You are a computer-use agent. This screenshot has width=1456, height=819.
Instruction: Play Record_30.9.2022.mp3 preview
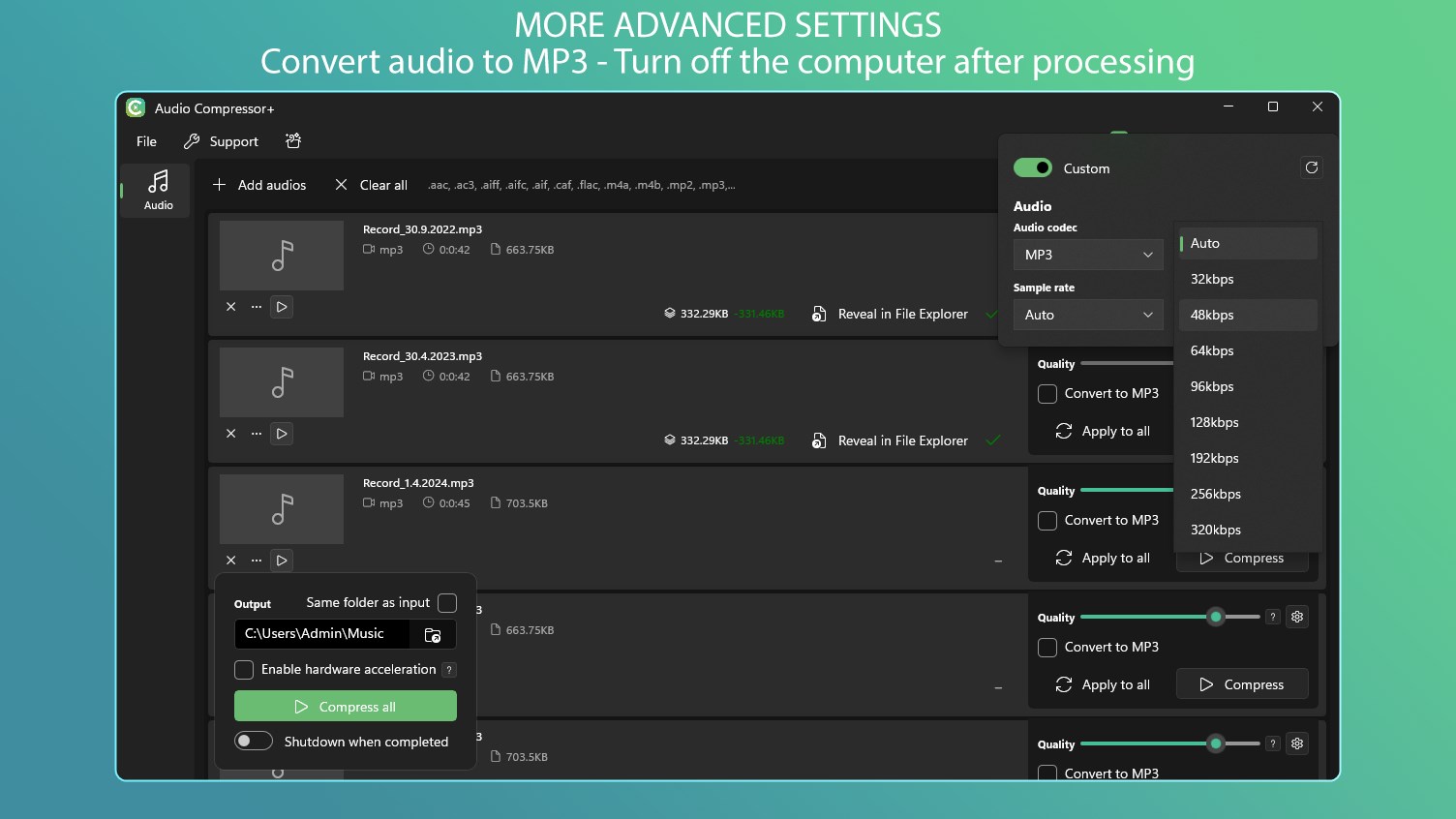282,307
